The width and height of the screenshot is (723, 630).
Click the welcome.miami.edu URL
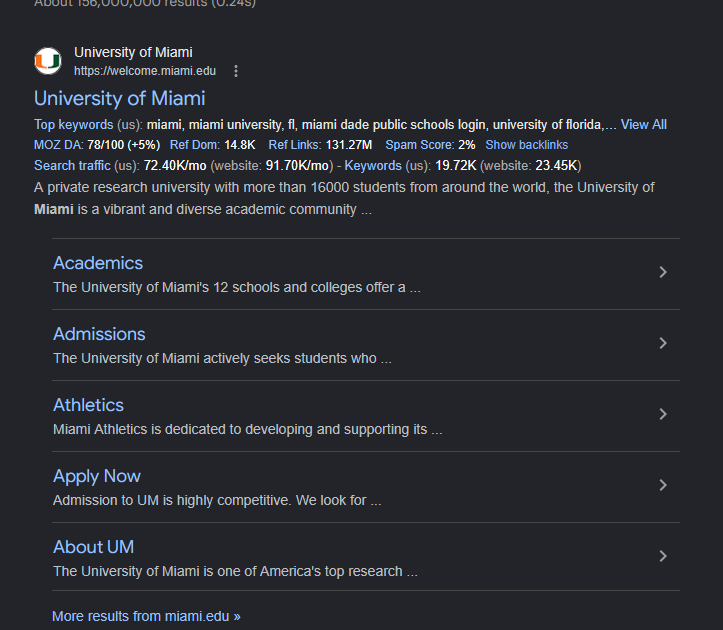(x=145, y=71)
